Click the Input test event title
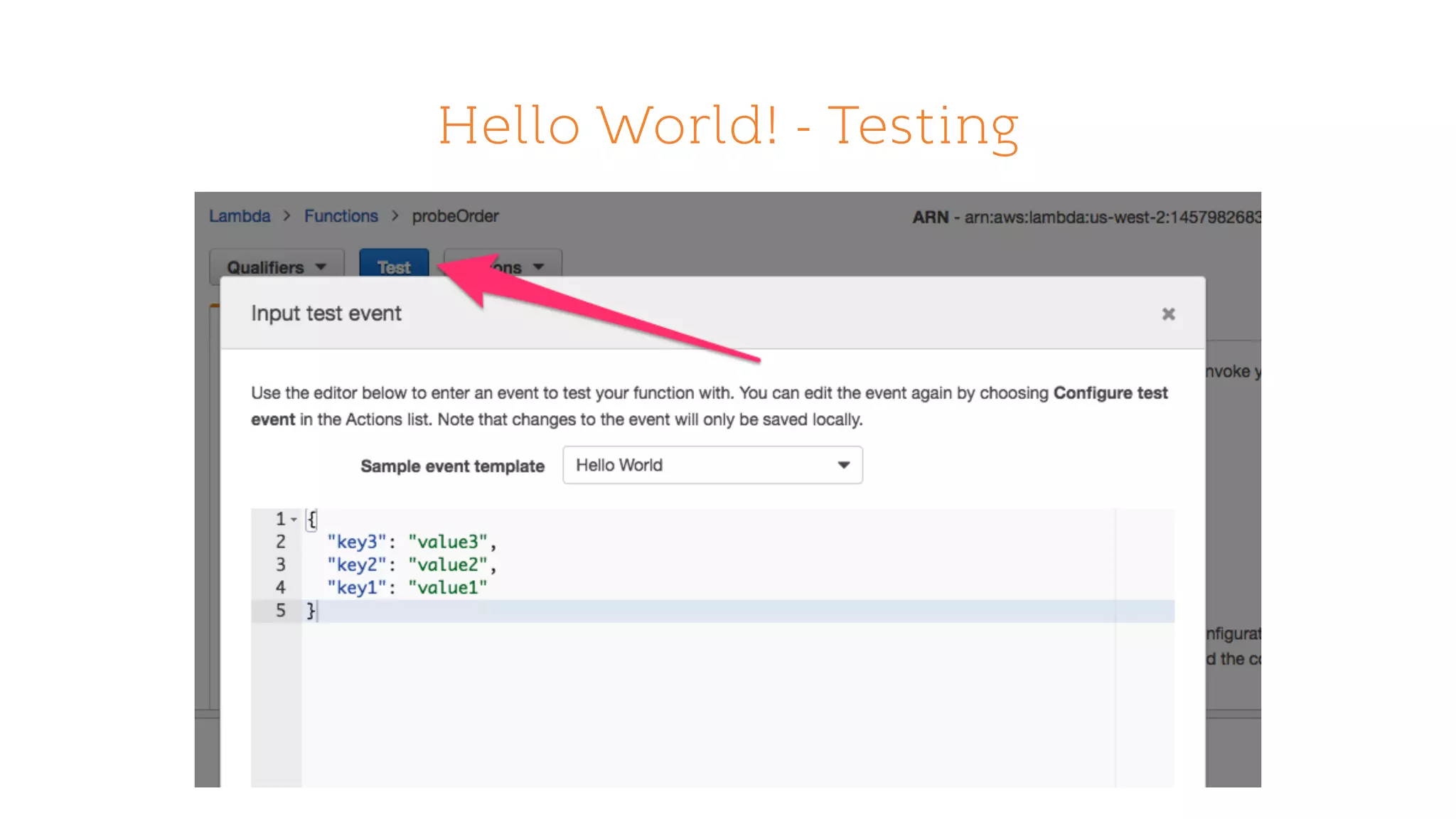Image resolution: width=1456 pixels, height=819 pixels. pos(326,313)
